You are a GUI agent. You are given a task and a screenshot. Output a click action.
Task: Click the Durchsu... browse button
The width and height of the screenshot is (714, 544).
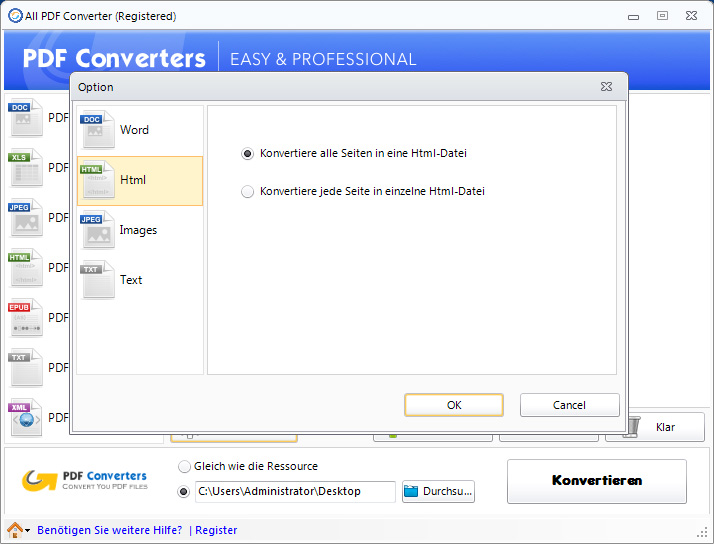click(x=438, y=492)
